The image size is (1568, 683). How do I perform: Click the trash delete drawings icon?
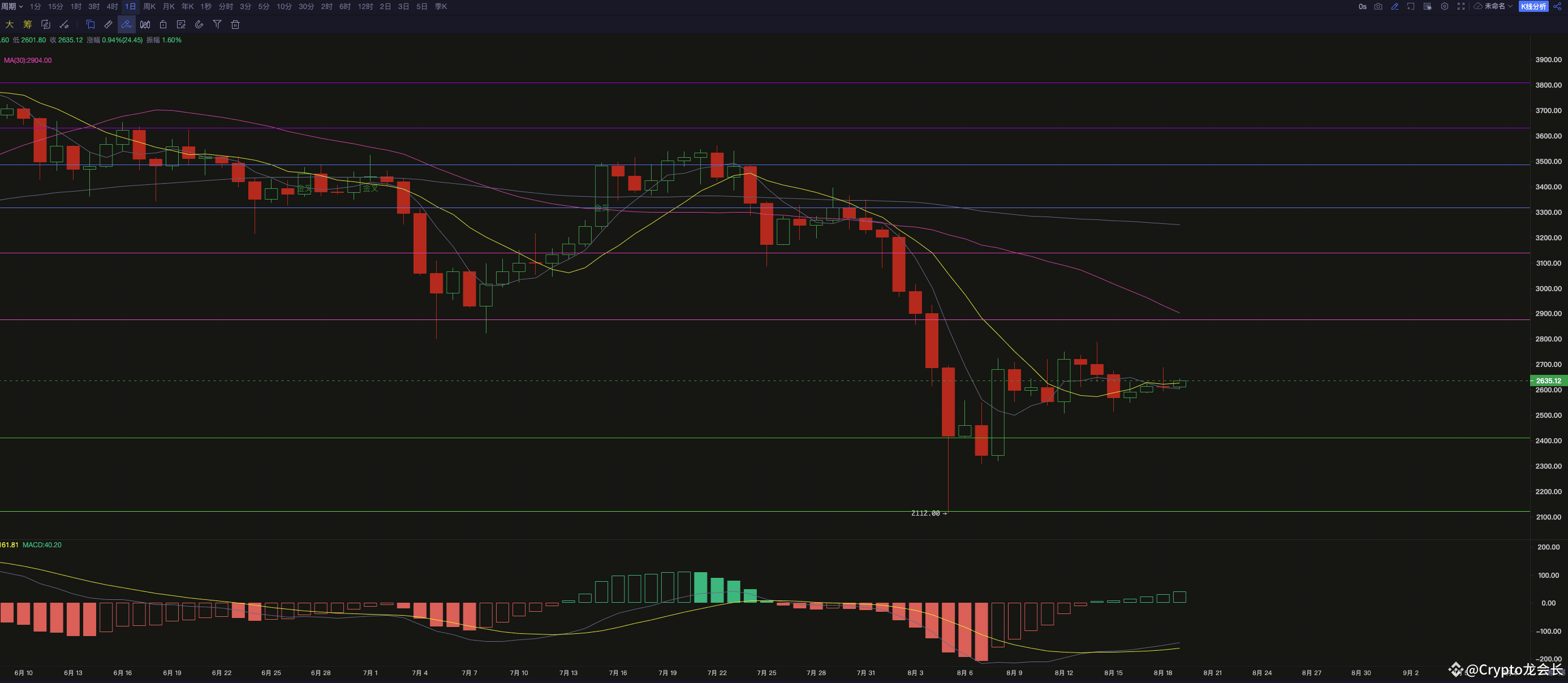pyautogui.click(x=235, y=24)
